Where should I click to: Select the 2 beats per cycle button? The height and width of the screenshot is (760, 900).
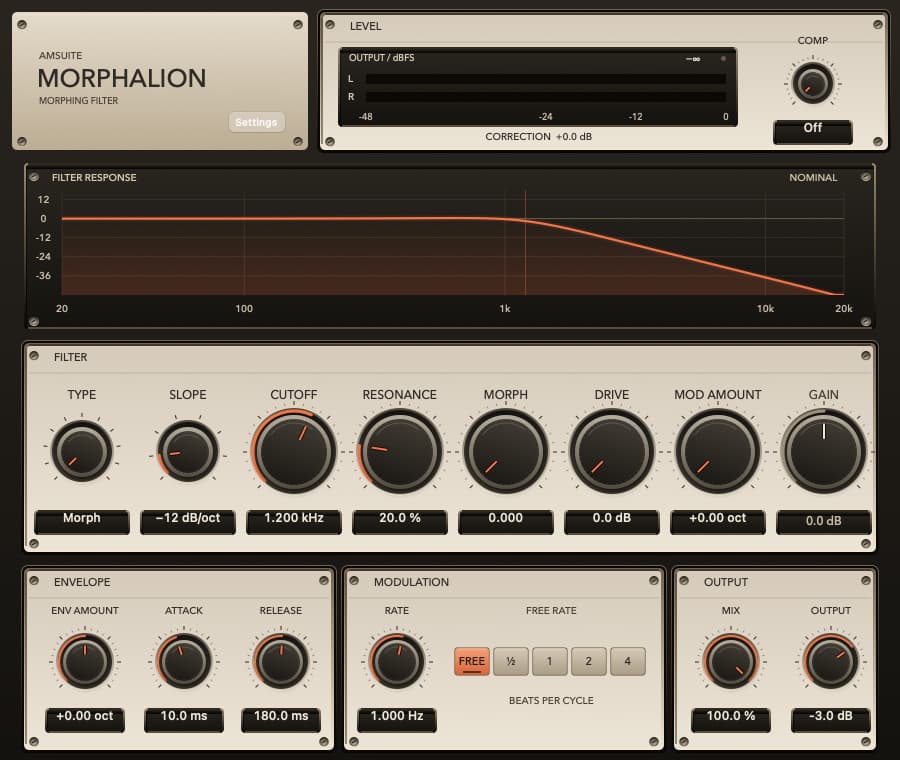[x=589, y=661]
